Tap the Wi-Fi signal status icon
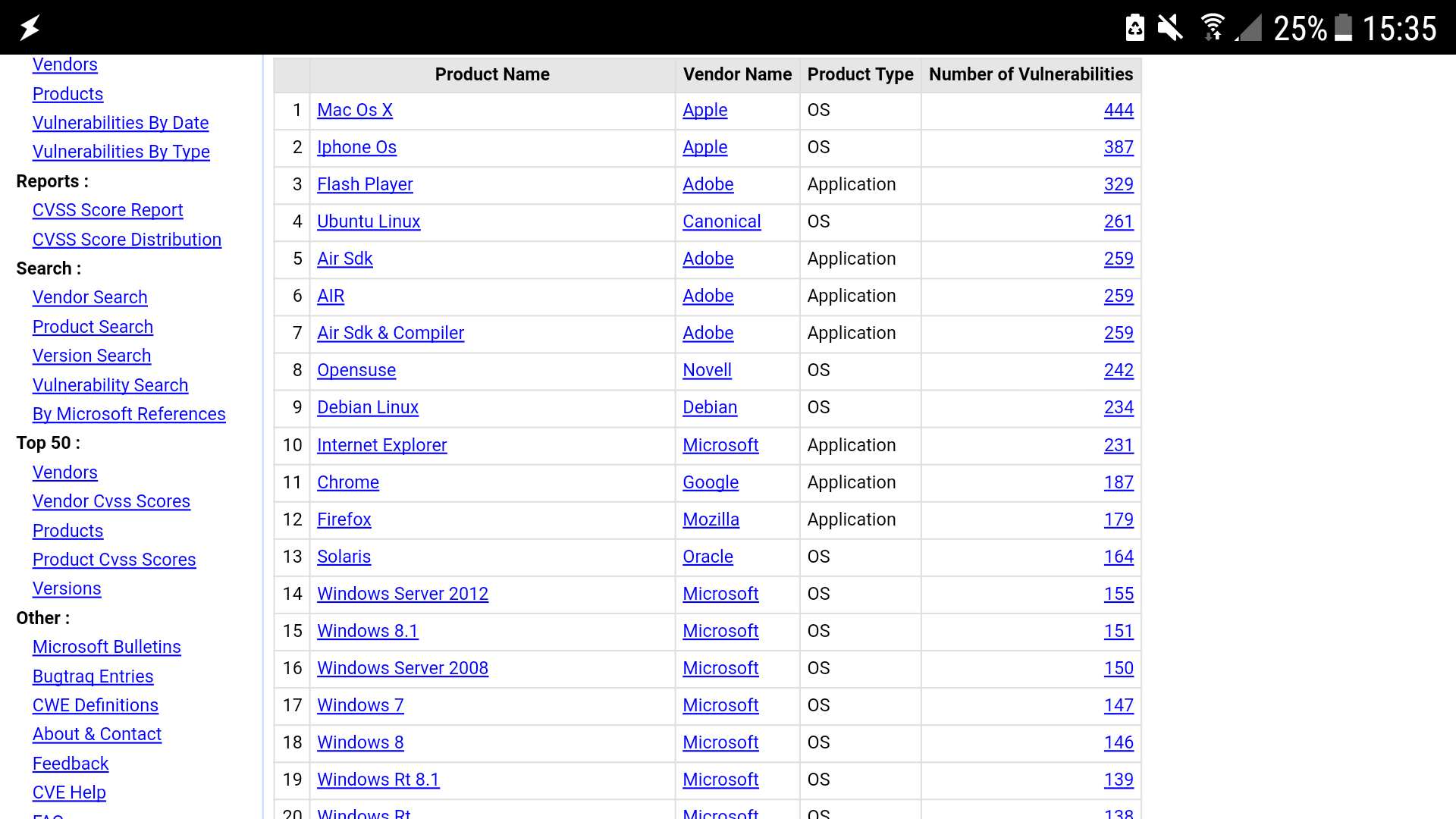The width and height of the screenshot is (1456, 819). [1213, 28]
